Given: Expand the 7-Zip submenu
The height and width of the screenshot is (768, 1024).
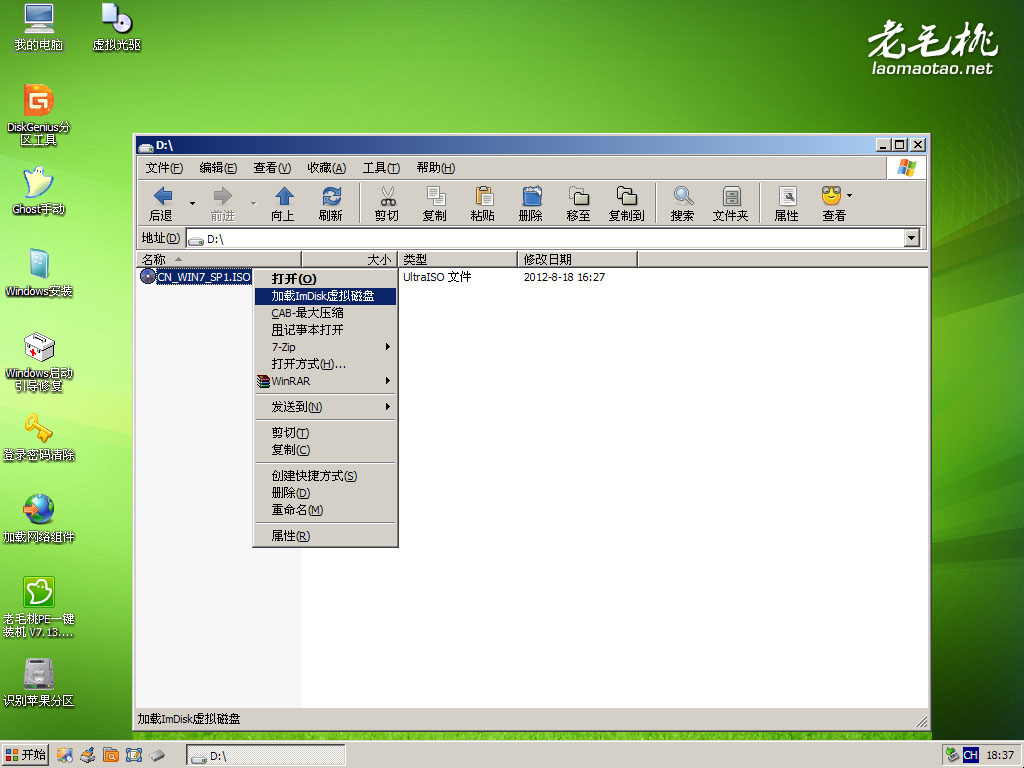Looking at the screenshot, I should (x=388, y=347).
